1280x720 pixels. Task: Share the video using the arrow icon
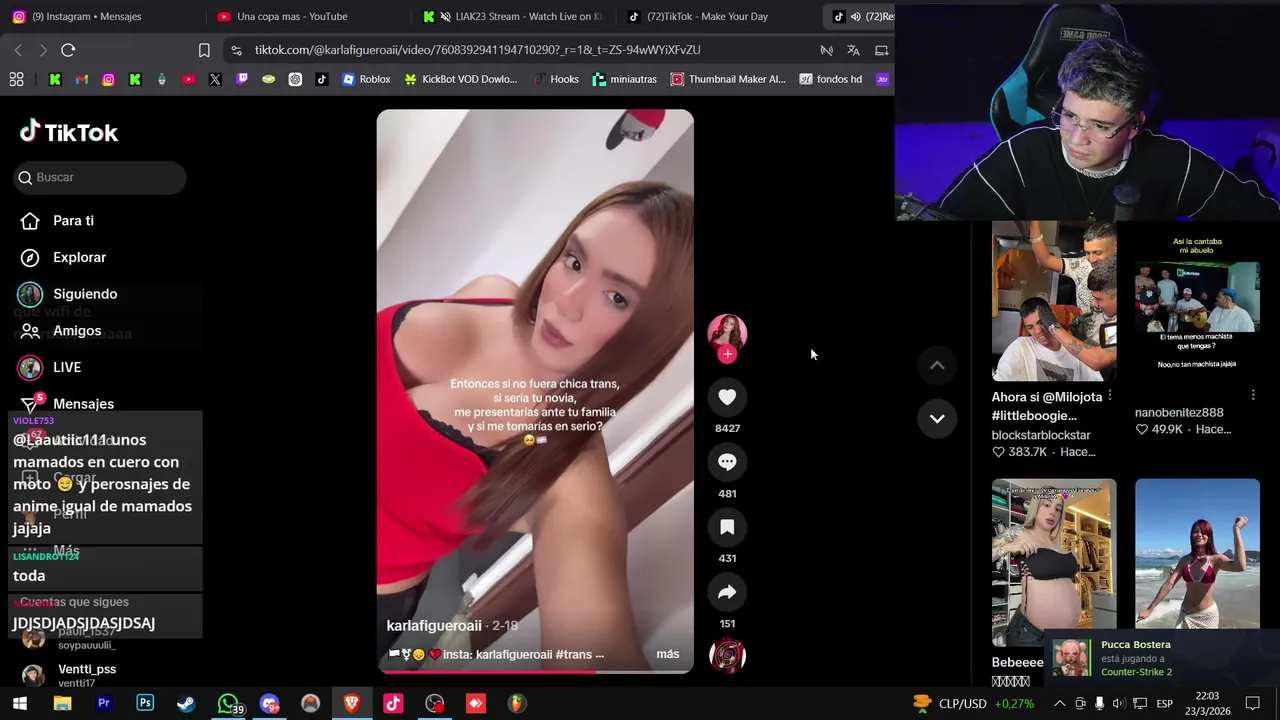(x=727, y=592)
